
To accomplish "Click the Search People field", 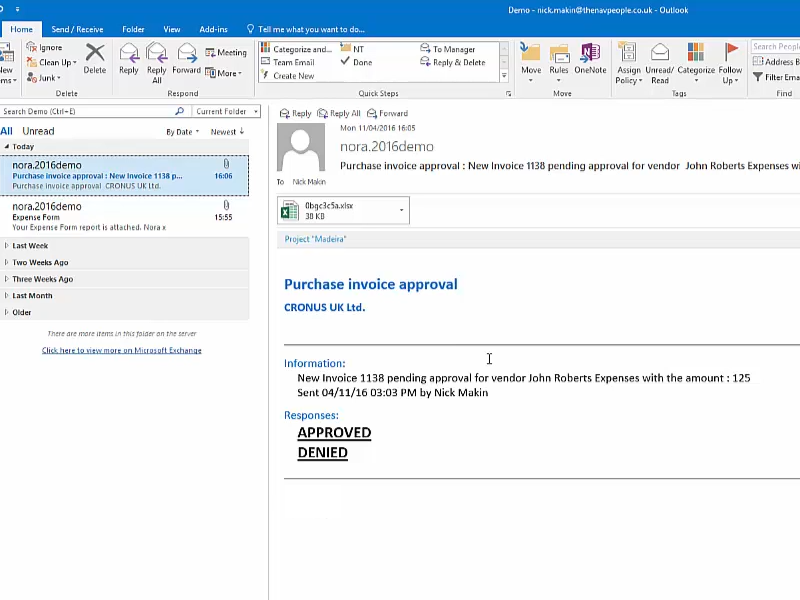I will click(x=776, y=46).
